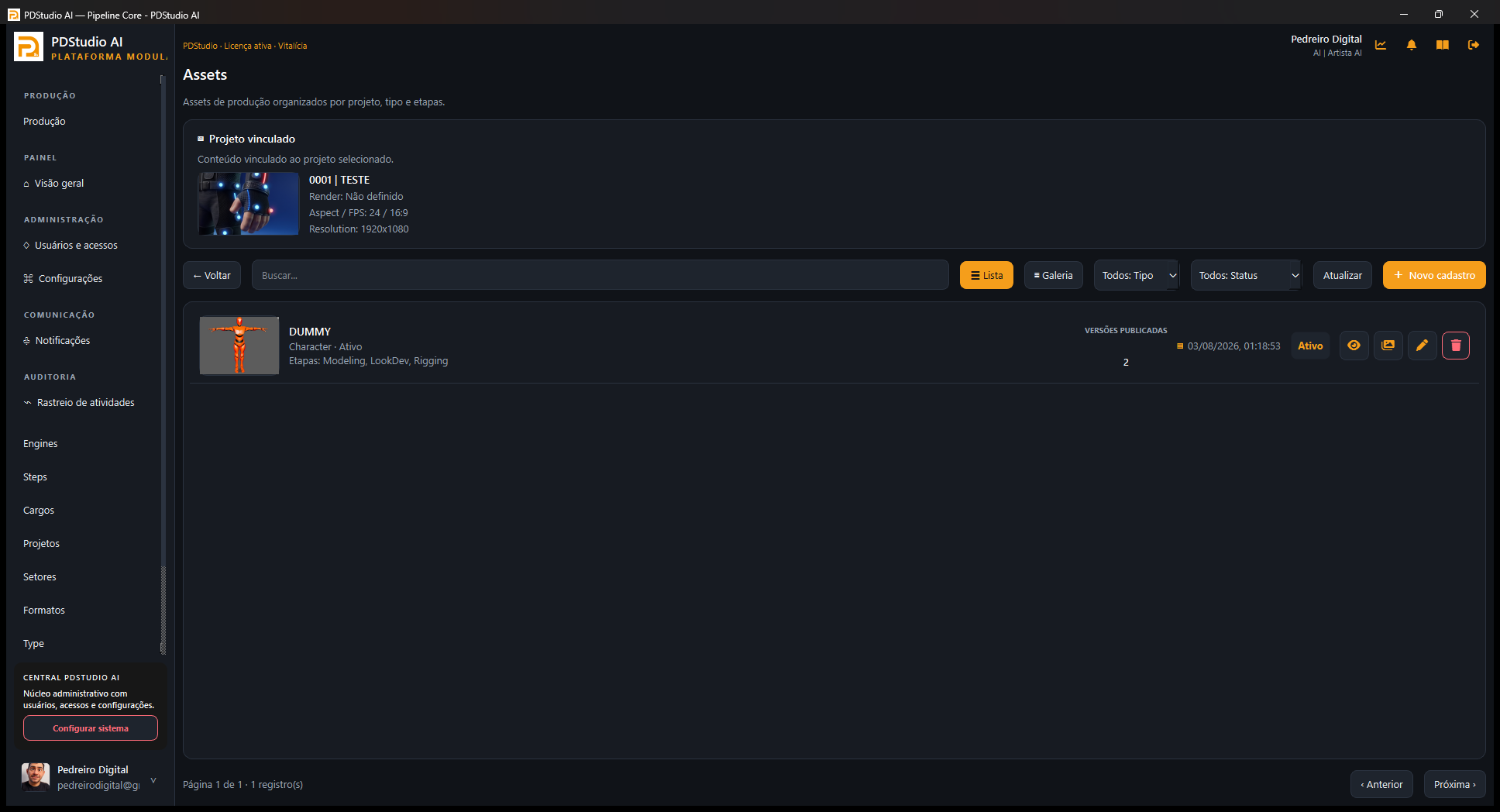The image size is (1500, 812).
Task: Go to Visão geral in the sidebar
Action: click(53, 183)
